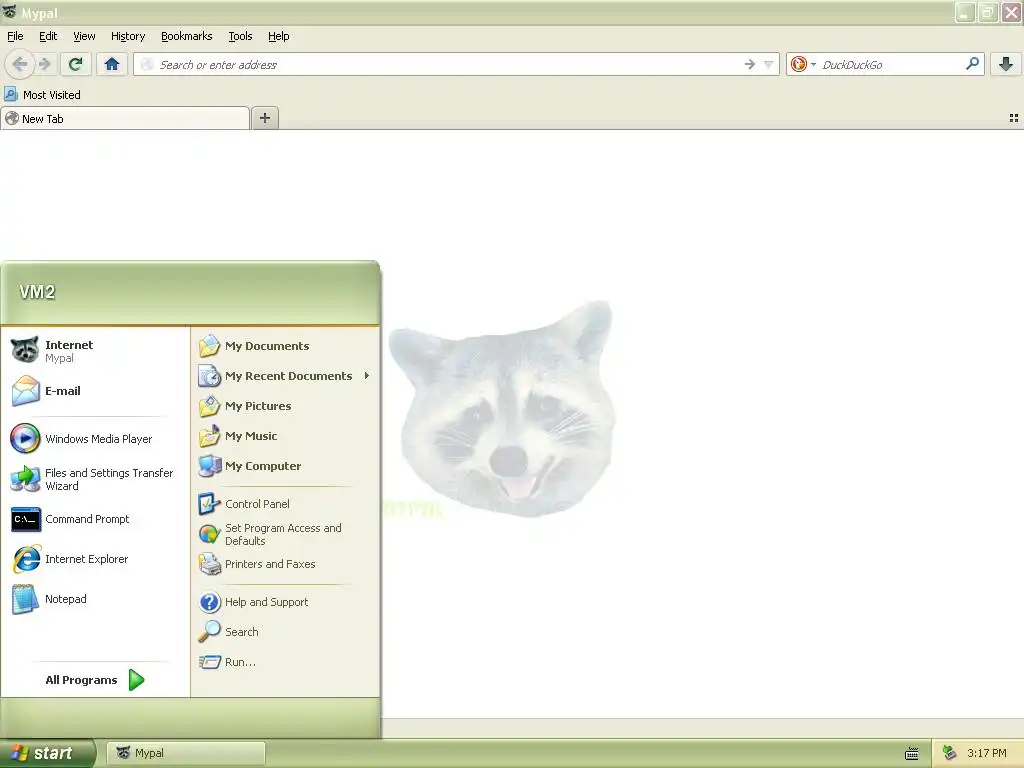The image size is (1024, 768).
Task: Open Set Program Access and Defaults
Action: click(285, 534)
